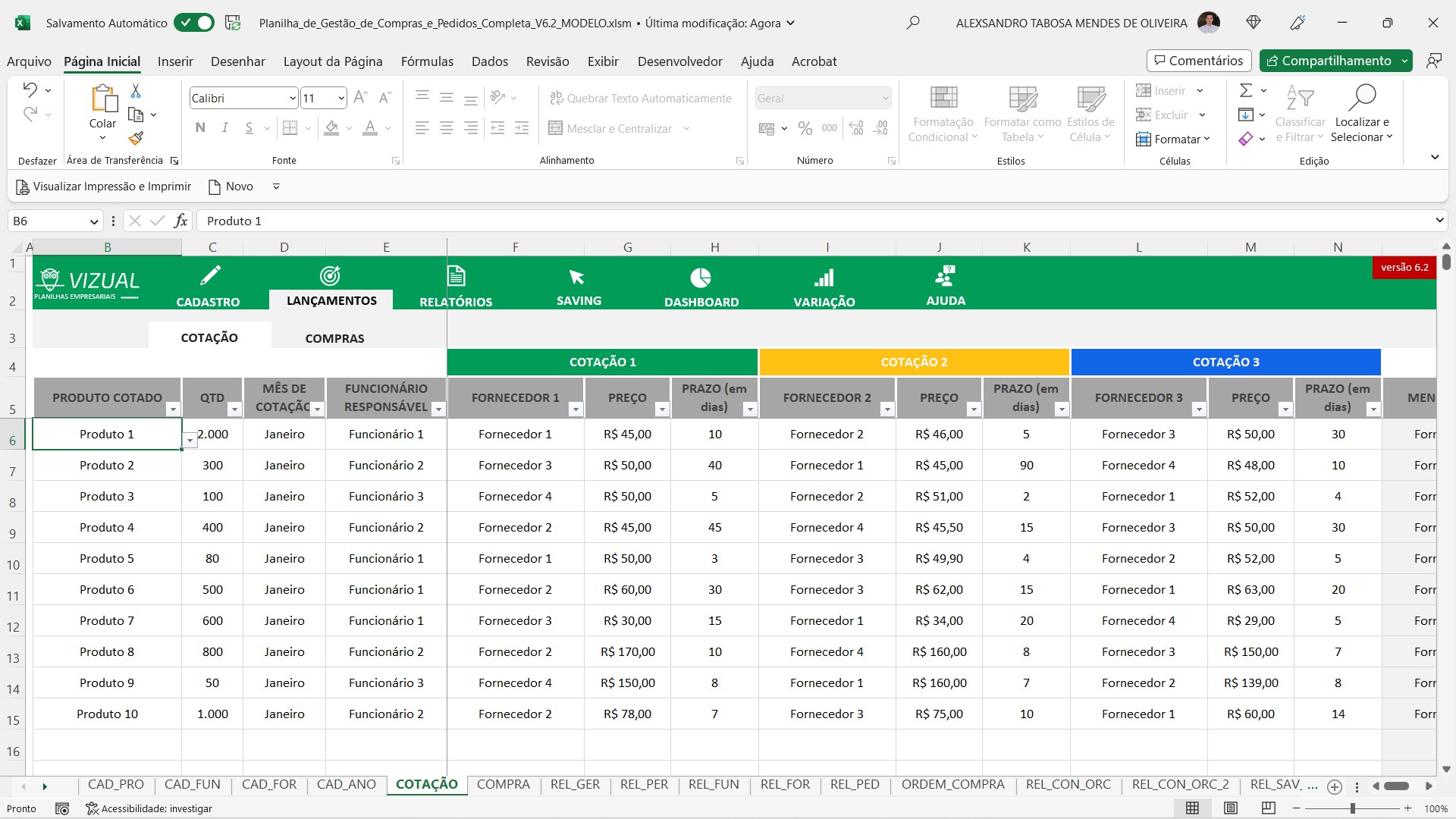This screenshot has width=1456, height=819.
Task: Open Formatação Condicional options
Action: tap(942, 114)
